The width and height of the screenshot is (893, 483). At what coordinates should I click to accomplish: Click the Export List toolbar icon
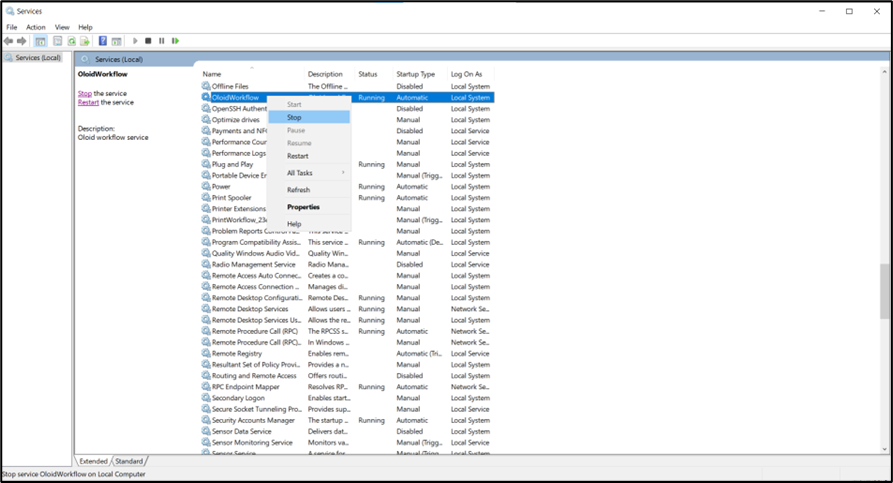pyautogui.click(x=85, y=41)
